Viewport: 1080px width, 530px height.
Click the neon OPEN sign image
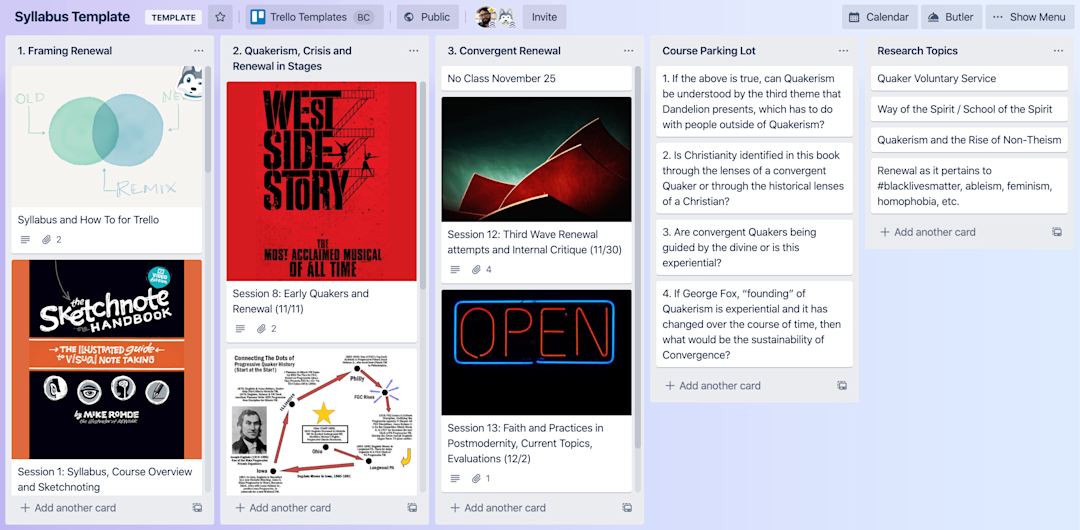537,352
